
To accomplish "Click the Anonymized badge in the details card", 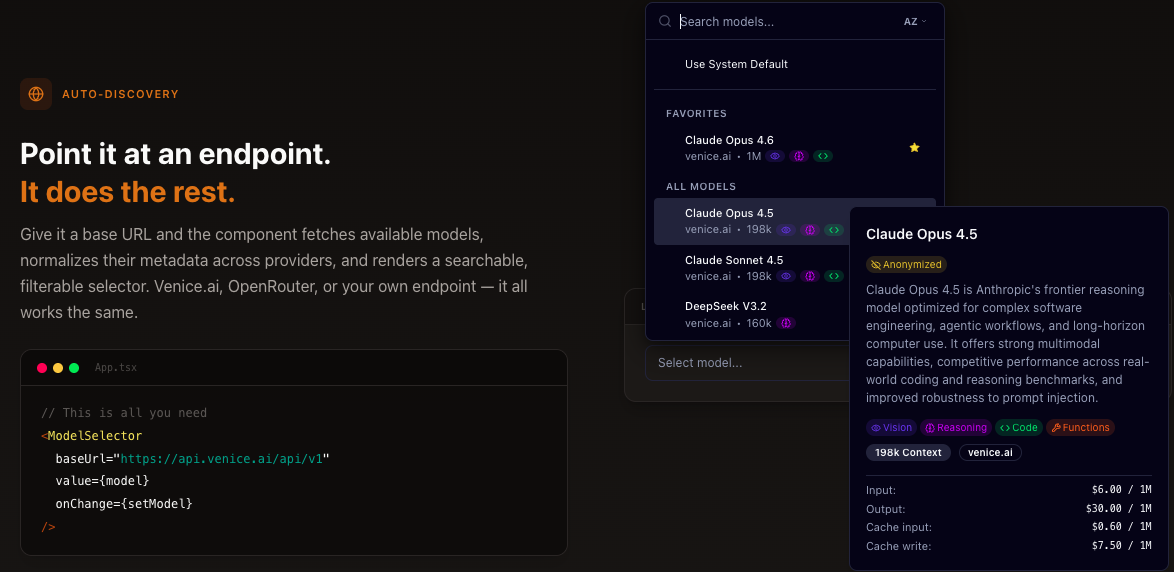I will pos(907,264).
